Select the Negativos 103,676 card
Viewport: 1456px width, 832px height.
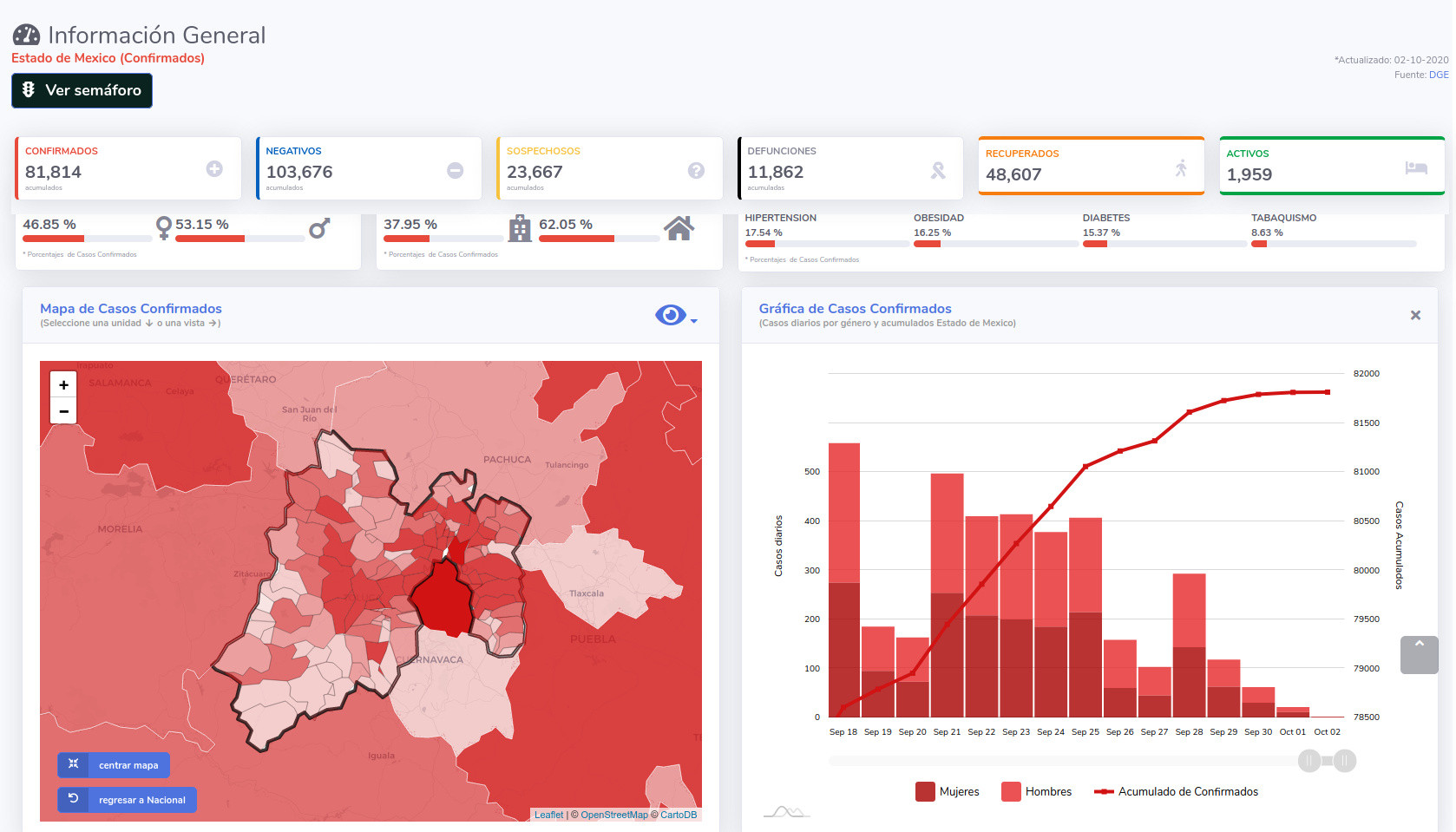[x=369, y=168]
